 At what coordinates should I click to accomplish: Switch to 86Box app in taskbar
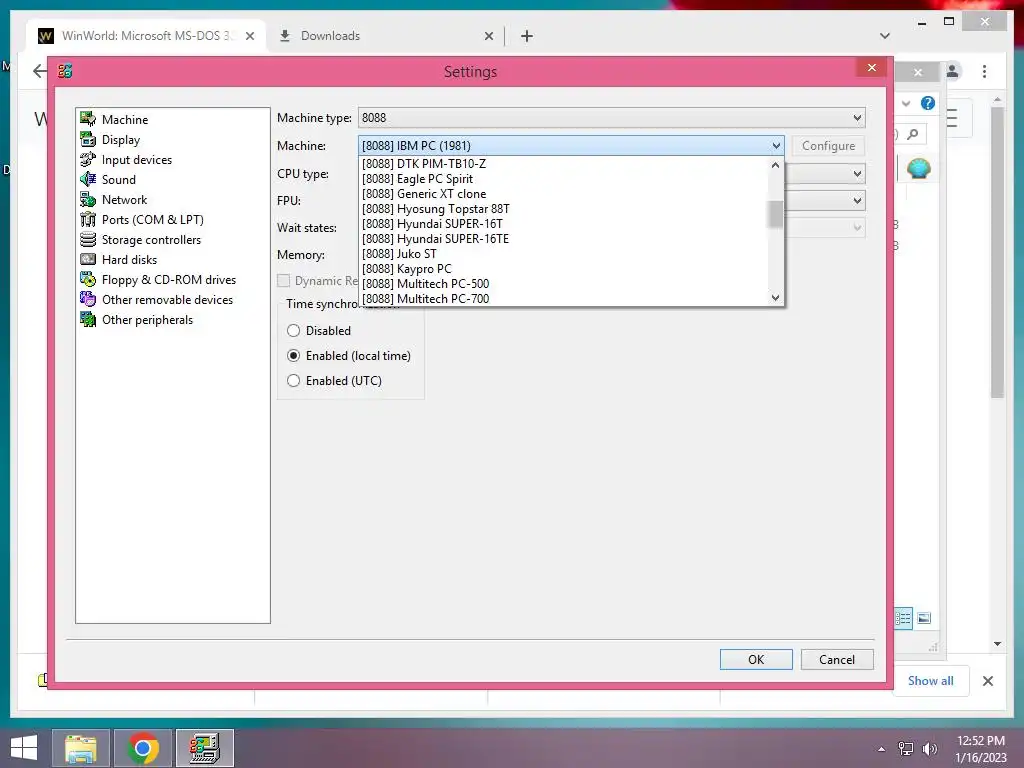point(205,748)
